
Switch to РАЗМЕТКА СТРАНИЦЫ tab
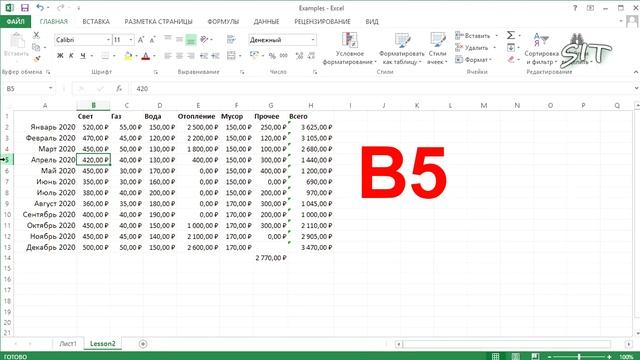click(x=158, y=22)
